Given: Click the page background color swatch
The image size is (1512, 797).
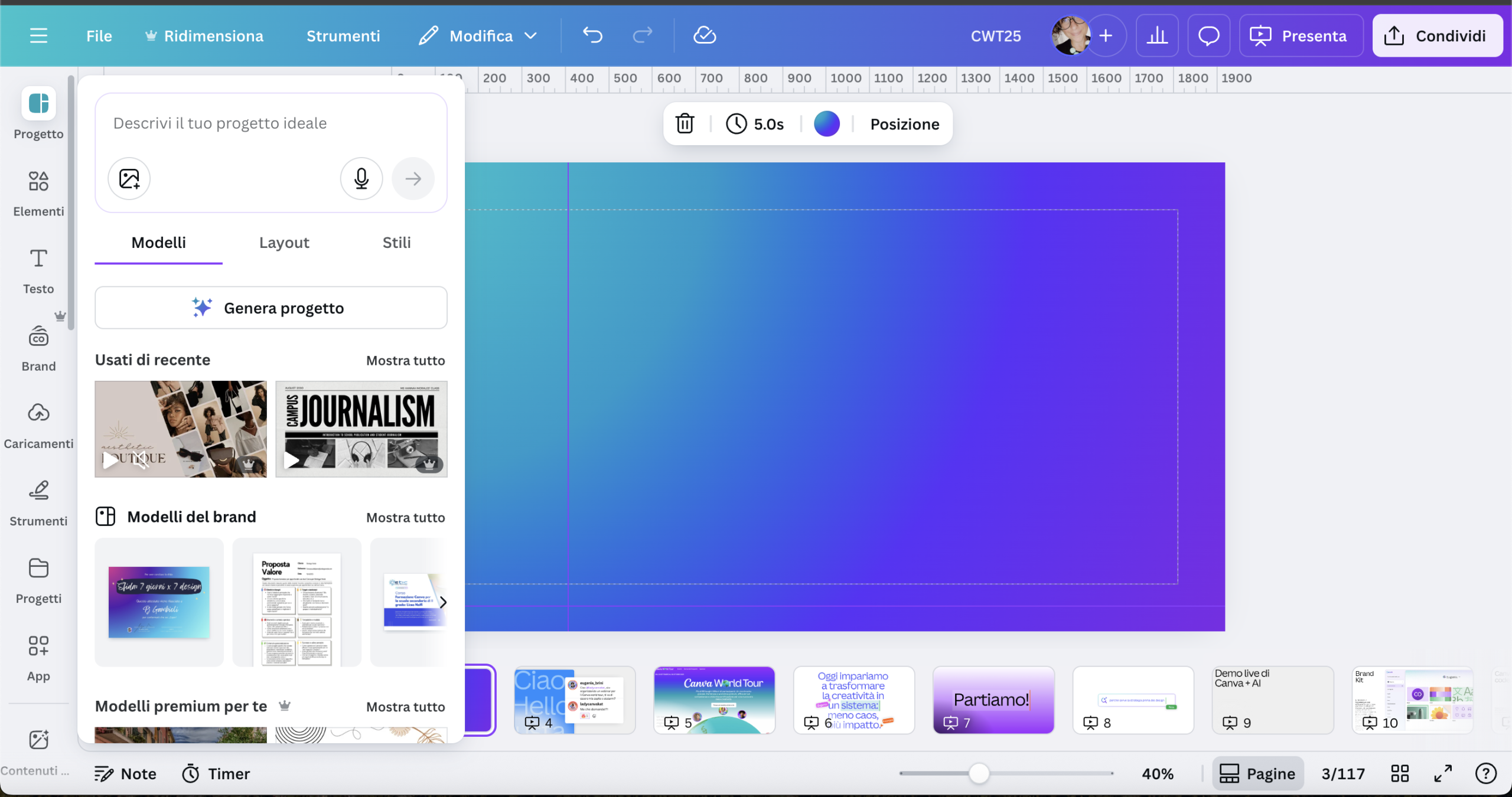Looking at the screenshot, I should pos(826,124).
